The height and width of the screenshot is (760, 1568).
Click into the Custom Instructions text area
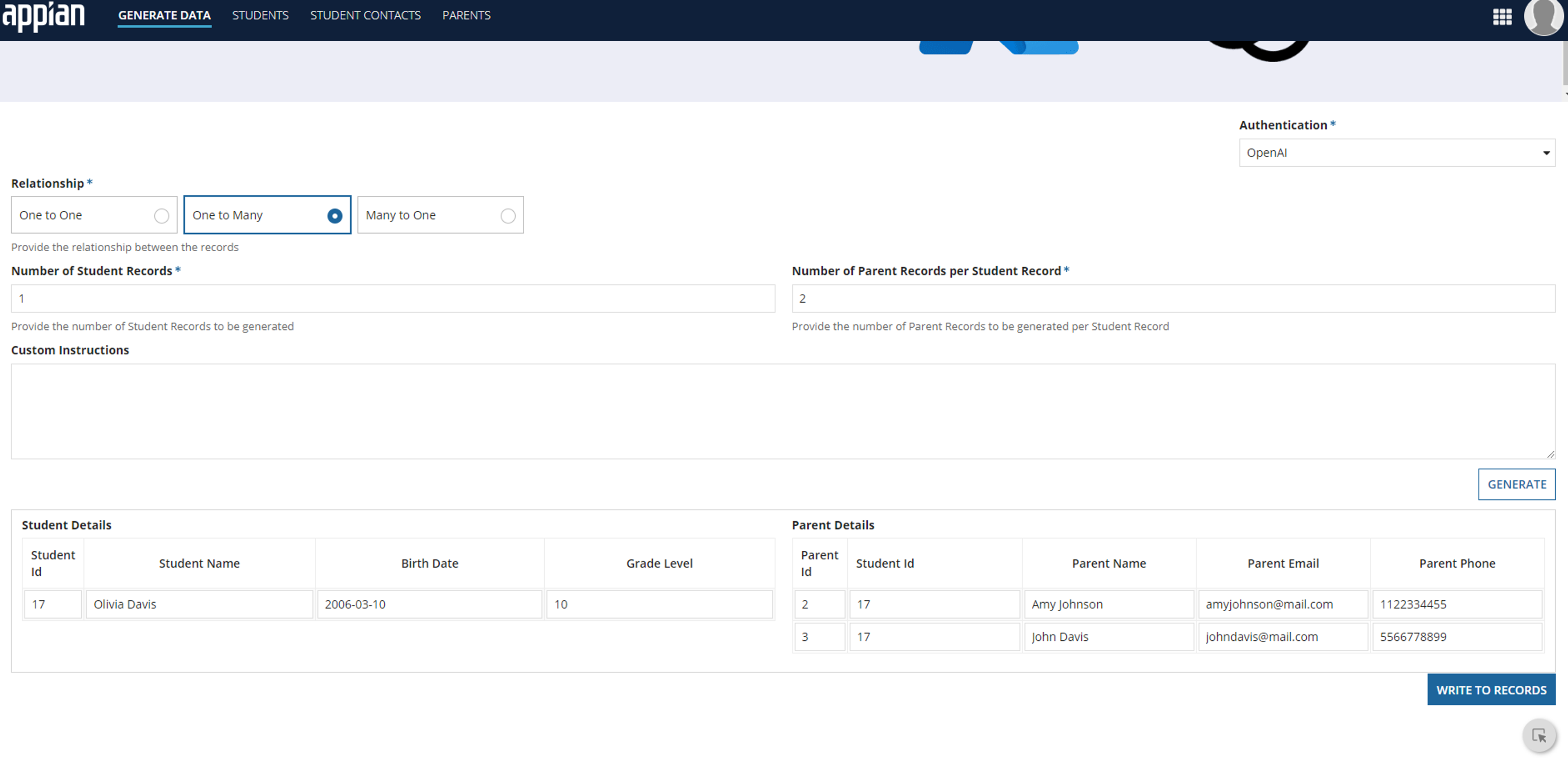[783, 411]
